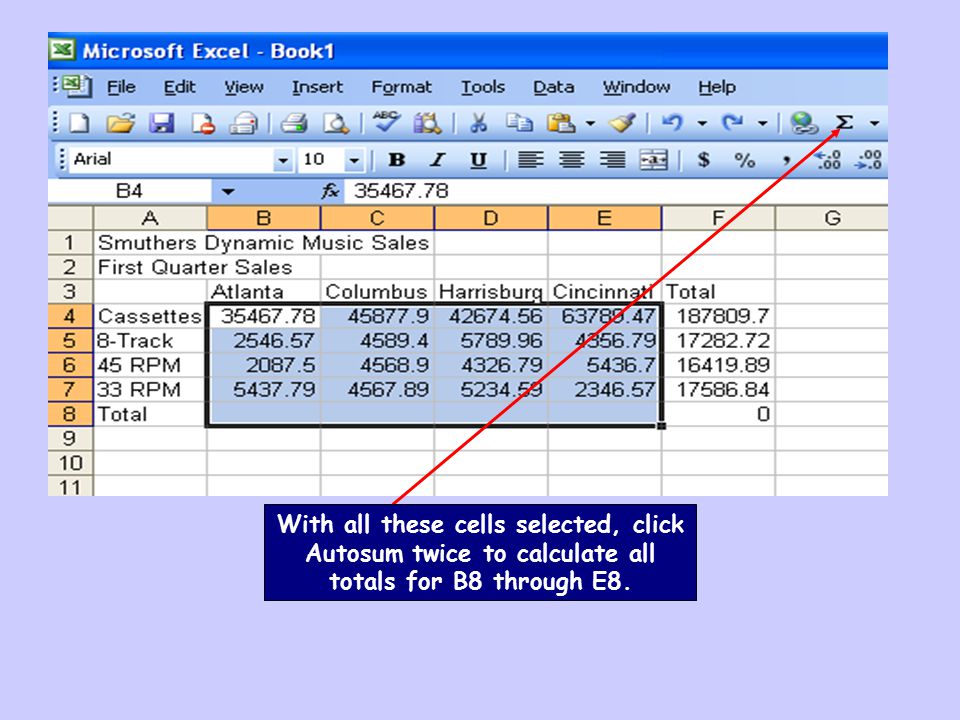Click the Research icon next to Spelling
The width and height of the screenshot is (960, 720).
[427, 123]
